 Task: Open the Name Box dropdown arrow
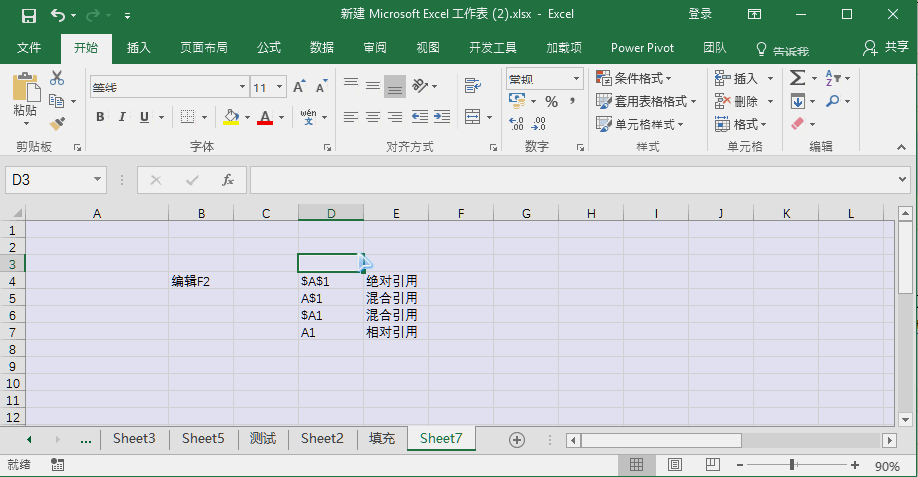coord(97,179)
